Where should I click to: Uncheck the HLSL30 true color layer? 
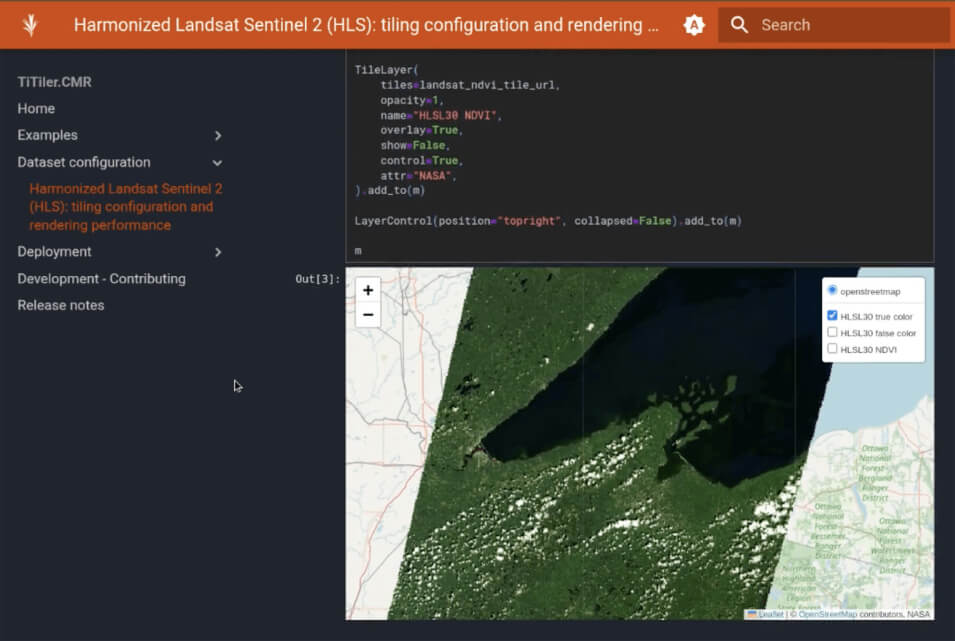tap(833, 316)
